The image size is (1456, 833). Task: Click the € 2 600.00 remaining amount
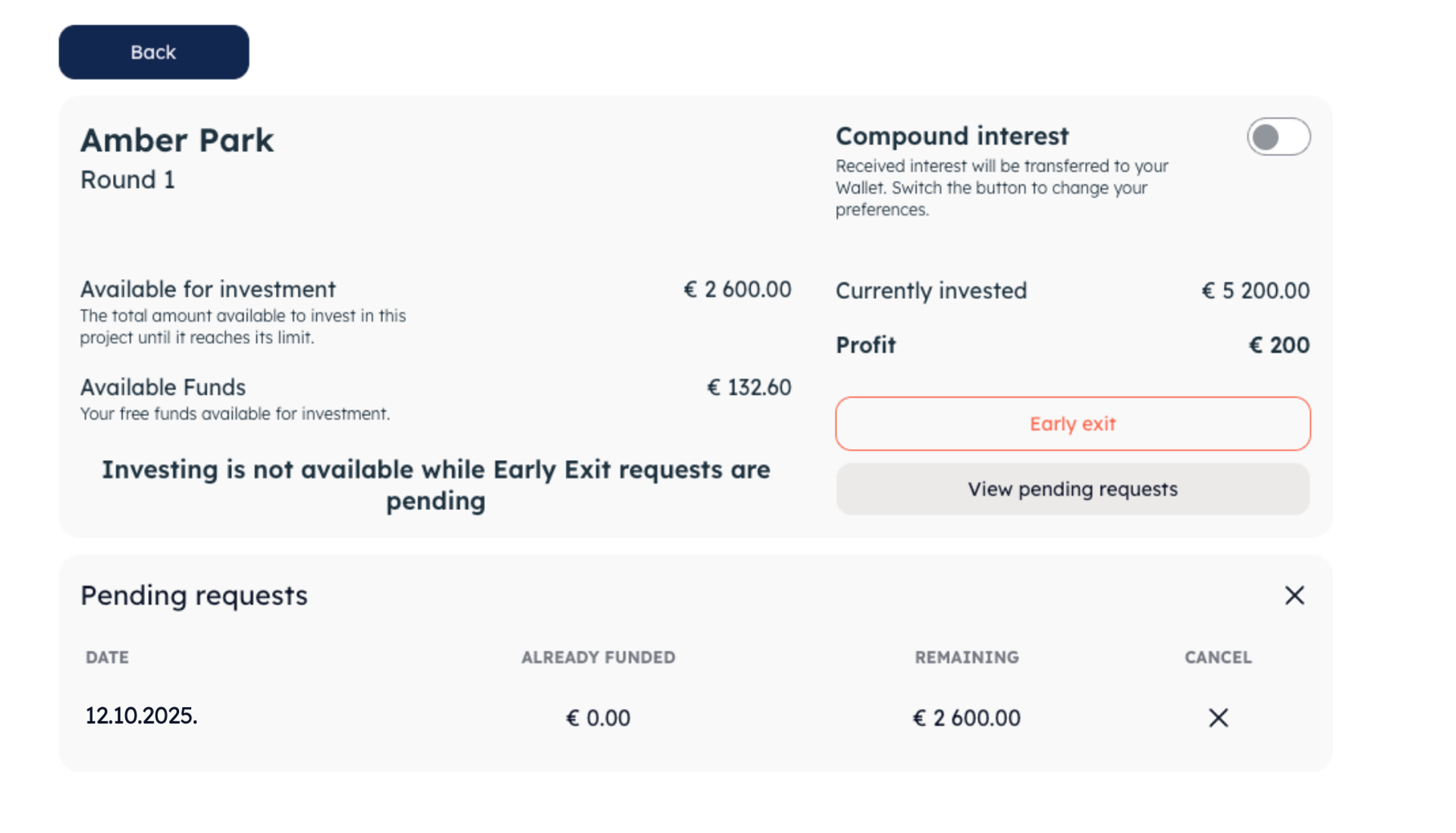pos(966,718)
